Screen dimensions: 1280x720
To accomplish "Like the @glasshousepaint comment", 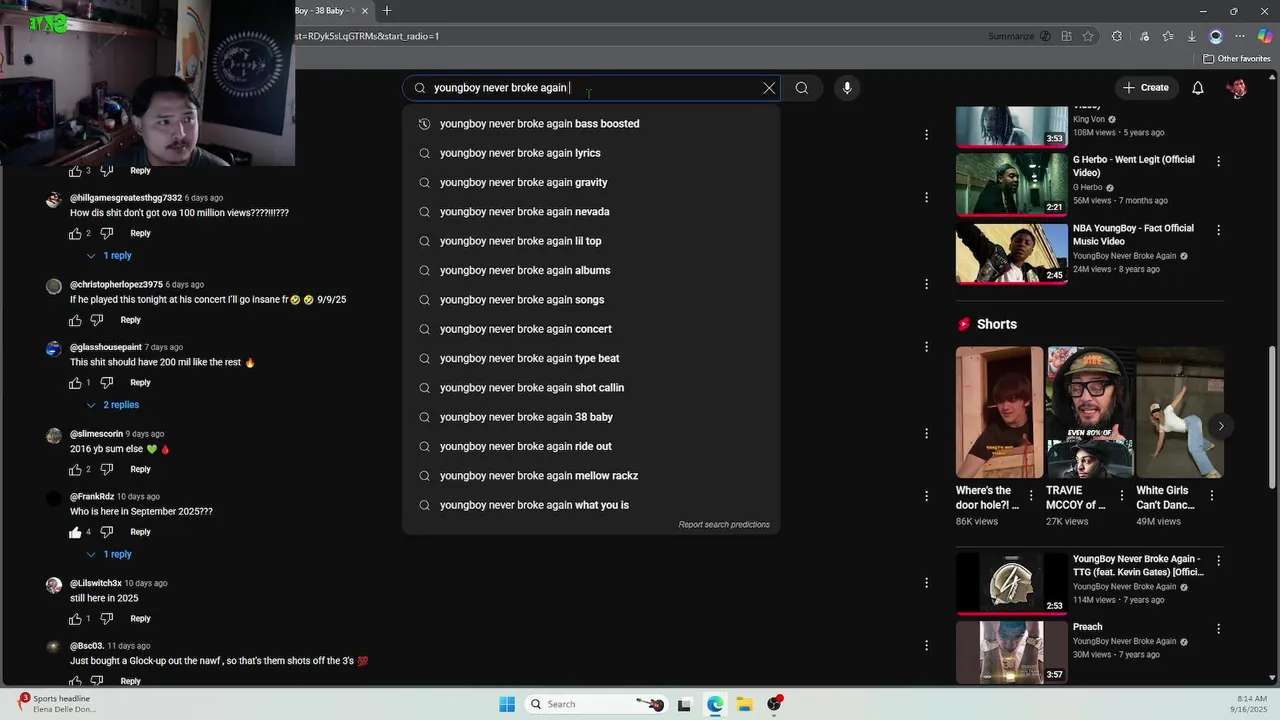I will point(75,383).
